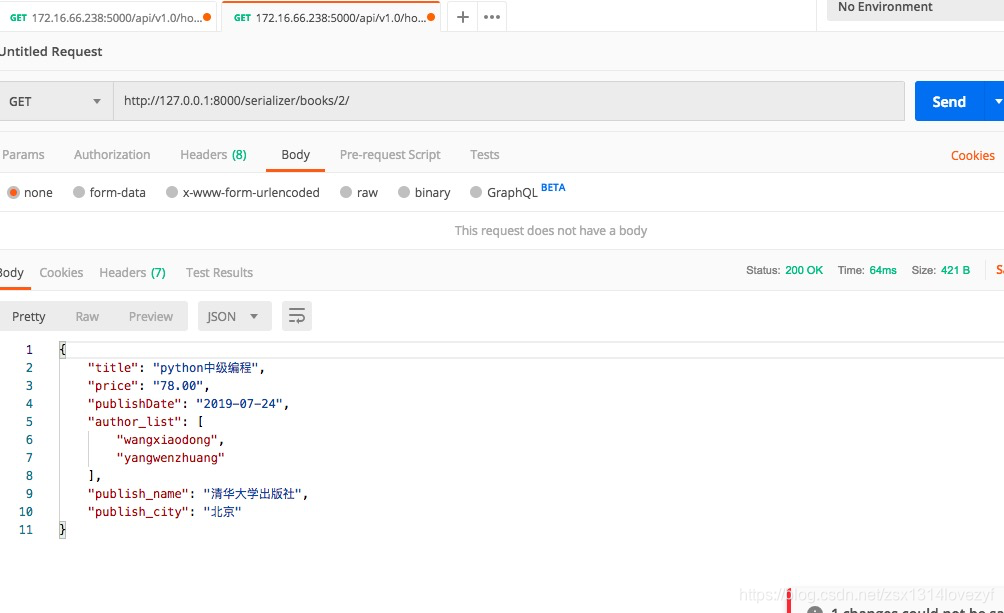The height and width of the screenshot is (613, 1004).
Task: Open the GET method dropdown
Action: (x=55, y=101)
